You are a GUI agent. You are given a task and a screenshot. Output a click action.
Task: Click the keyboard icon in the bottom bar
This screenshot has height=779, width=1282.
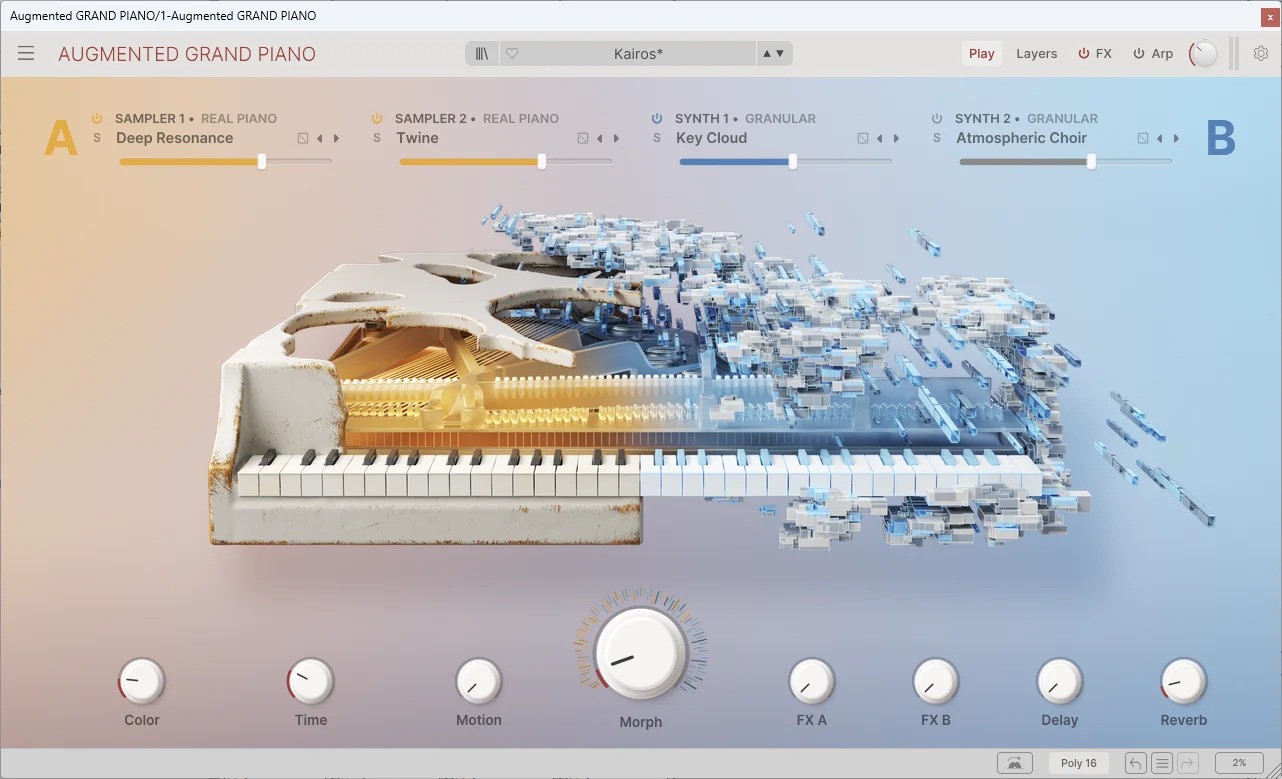(1015, 763)
